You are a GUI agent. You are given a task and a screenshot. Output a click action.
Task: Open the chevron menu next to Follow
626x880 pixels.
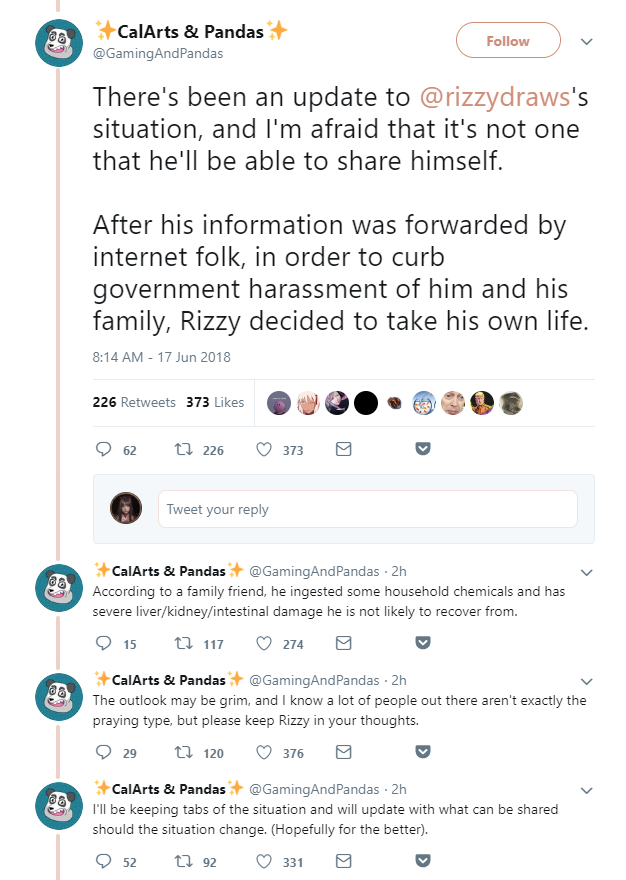[587, 42]
